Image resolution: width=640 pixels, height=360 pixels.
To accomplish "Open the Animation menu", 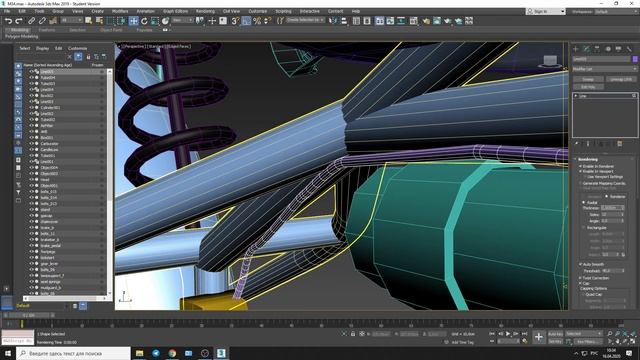I will pos(145,11).
